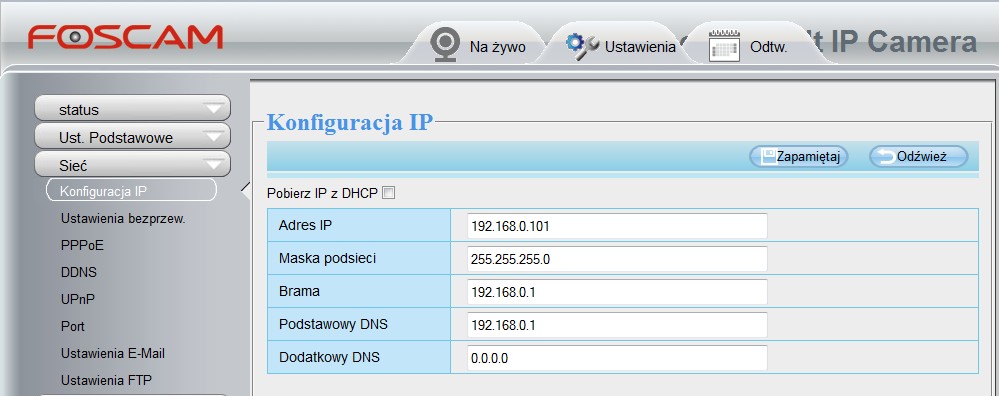The height and width of the screenshot is (396, 999).
Task: Open the Port settings page
Action: [x=73, y=327]
